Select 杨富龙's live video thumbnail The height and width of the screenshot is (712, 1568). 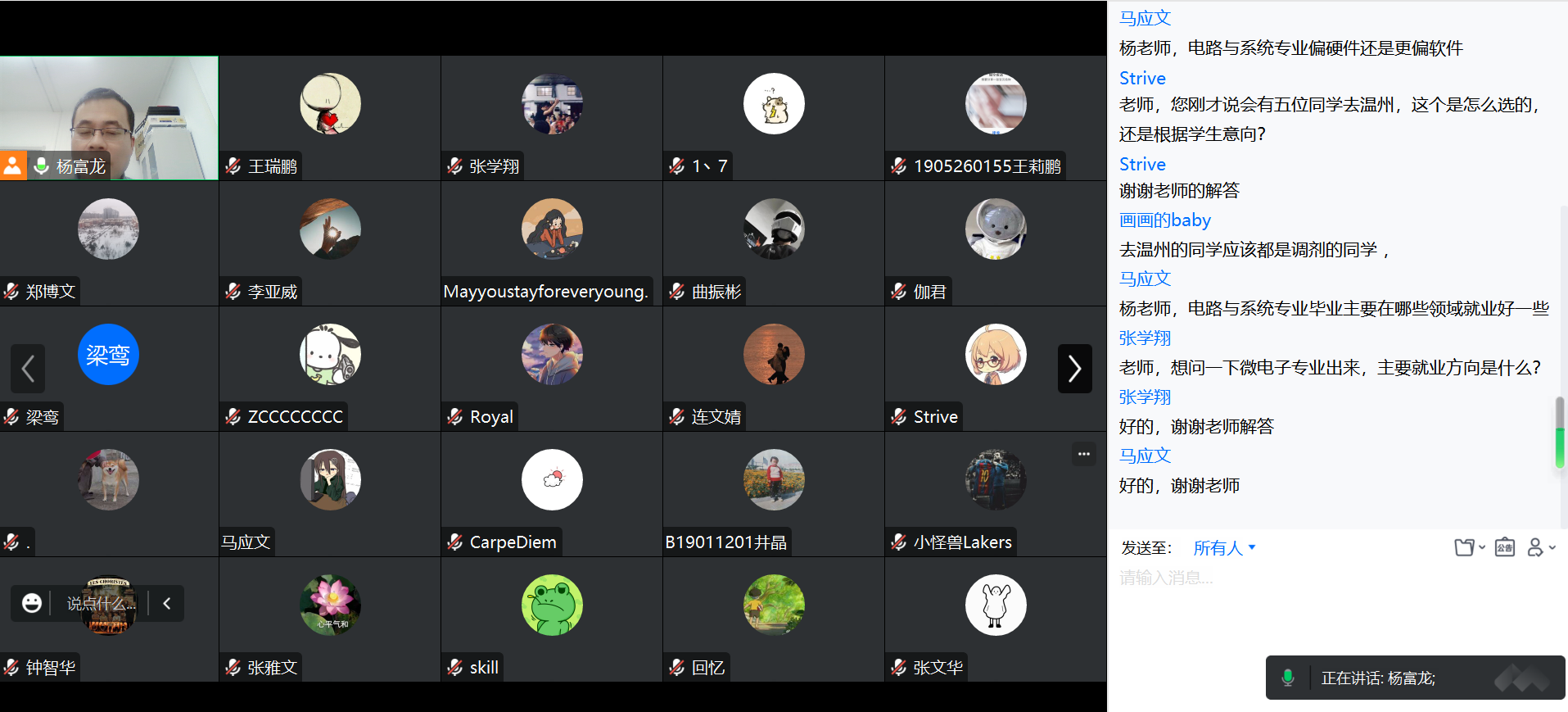[109, 118]
